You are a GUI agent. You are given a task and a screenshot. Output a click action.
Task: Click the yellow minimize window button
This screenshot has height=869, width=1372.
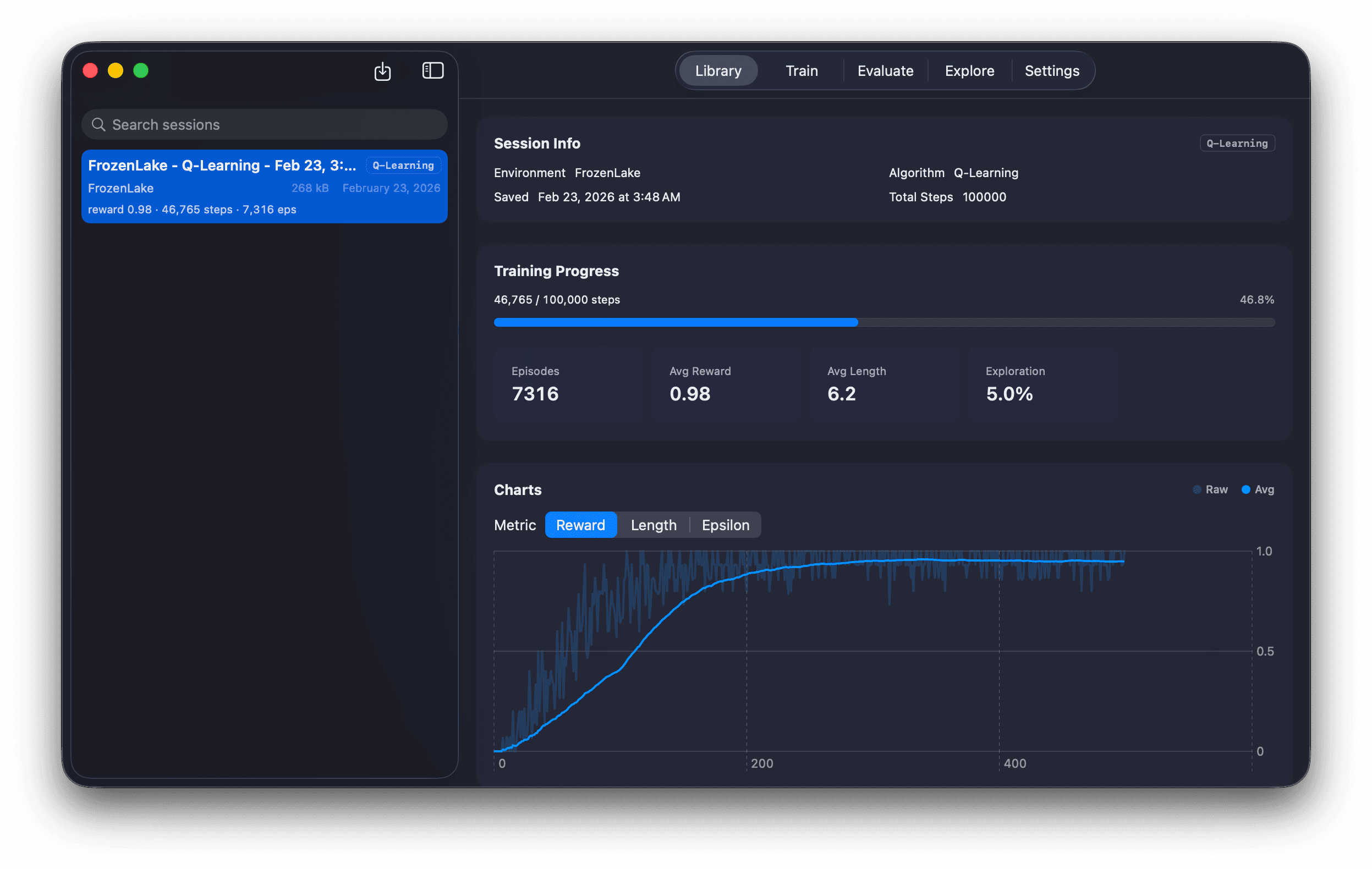116,70
